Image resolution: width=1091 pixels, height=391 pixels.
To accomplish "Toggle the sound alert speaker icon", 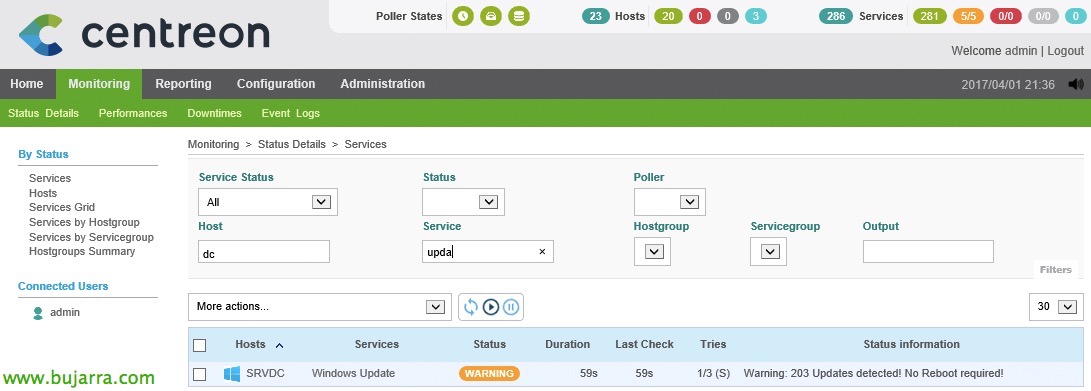I will click(x=1076, y=84).
